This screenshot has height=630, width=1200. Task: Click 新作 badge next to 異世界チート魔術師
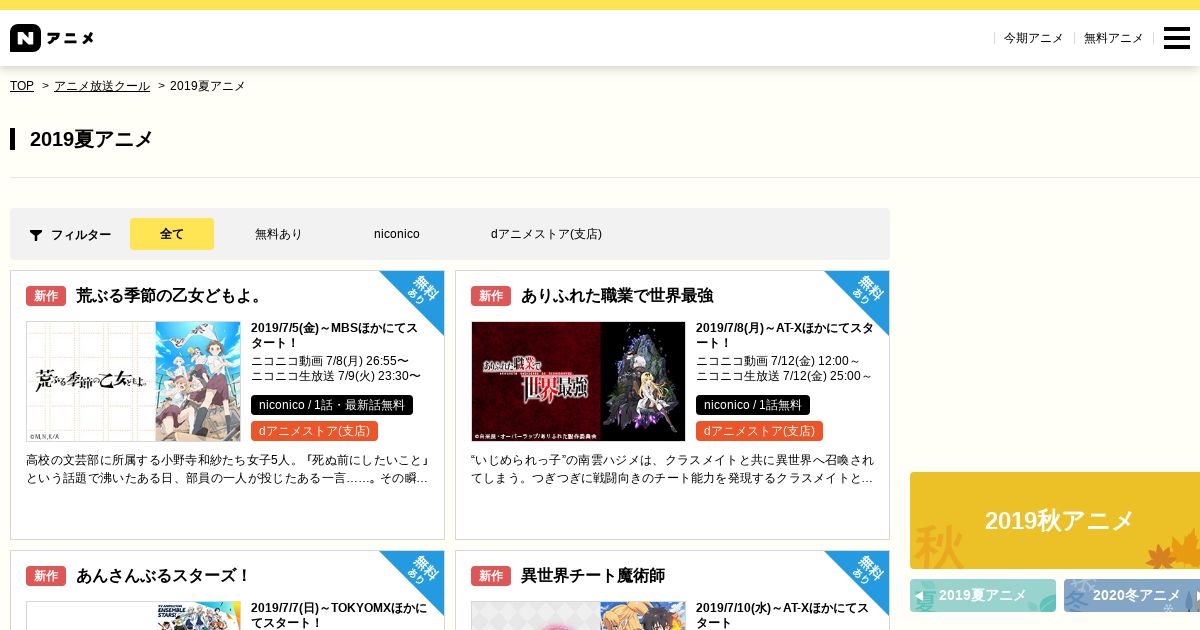pos(491,576)
